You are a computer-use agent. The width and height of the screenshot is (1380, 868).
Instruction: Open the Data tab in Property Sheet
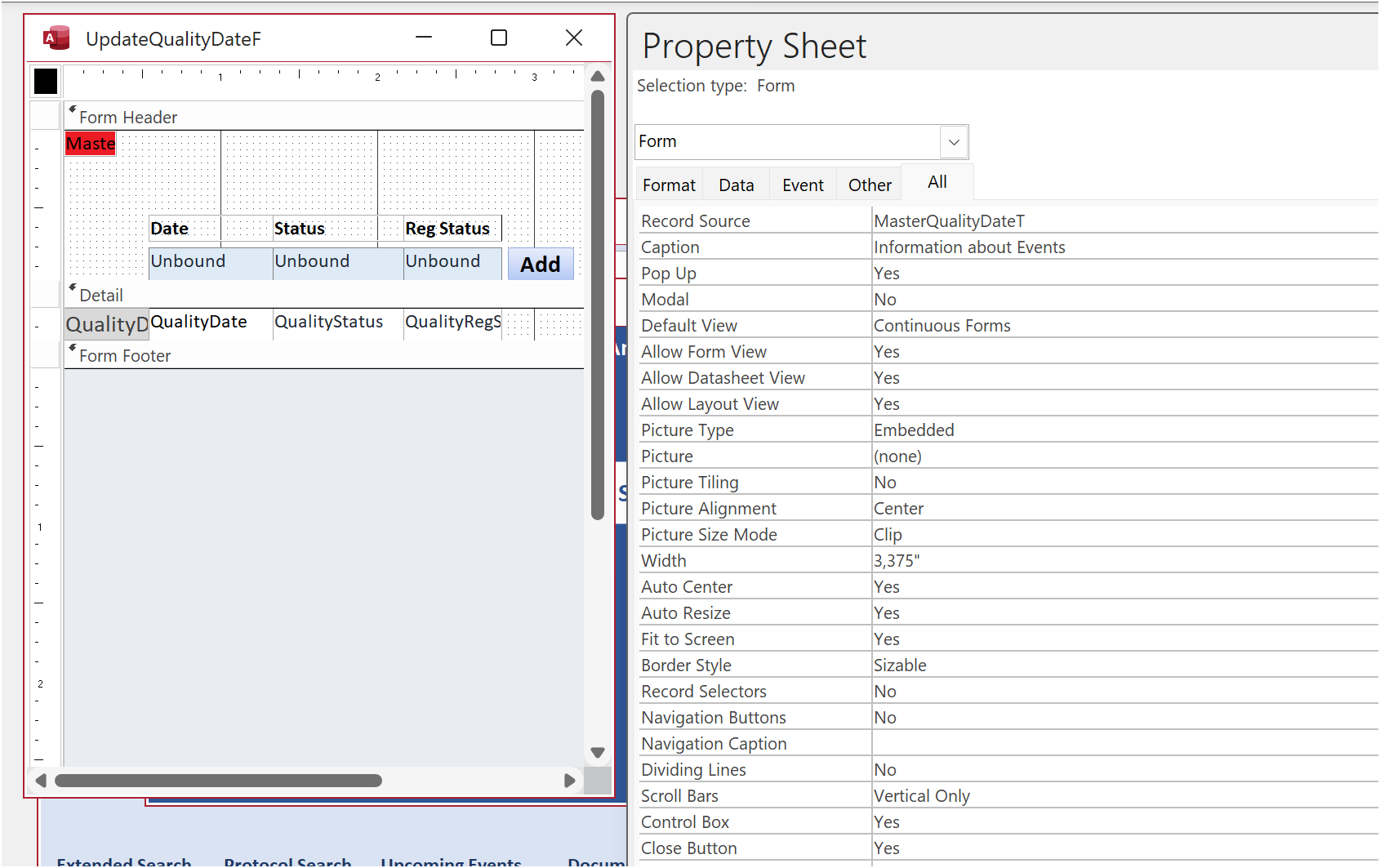(x=736, y=185)
